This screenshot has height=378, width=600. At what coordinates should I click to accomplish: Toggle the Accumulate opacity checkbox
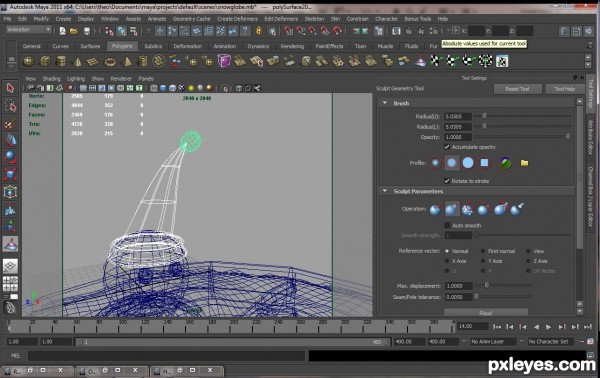tap(447, 147)
